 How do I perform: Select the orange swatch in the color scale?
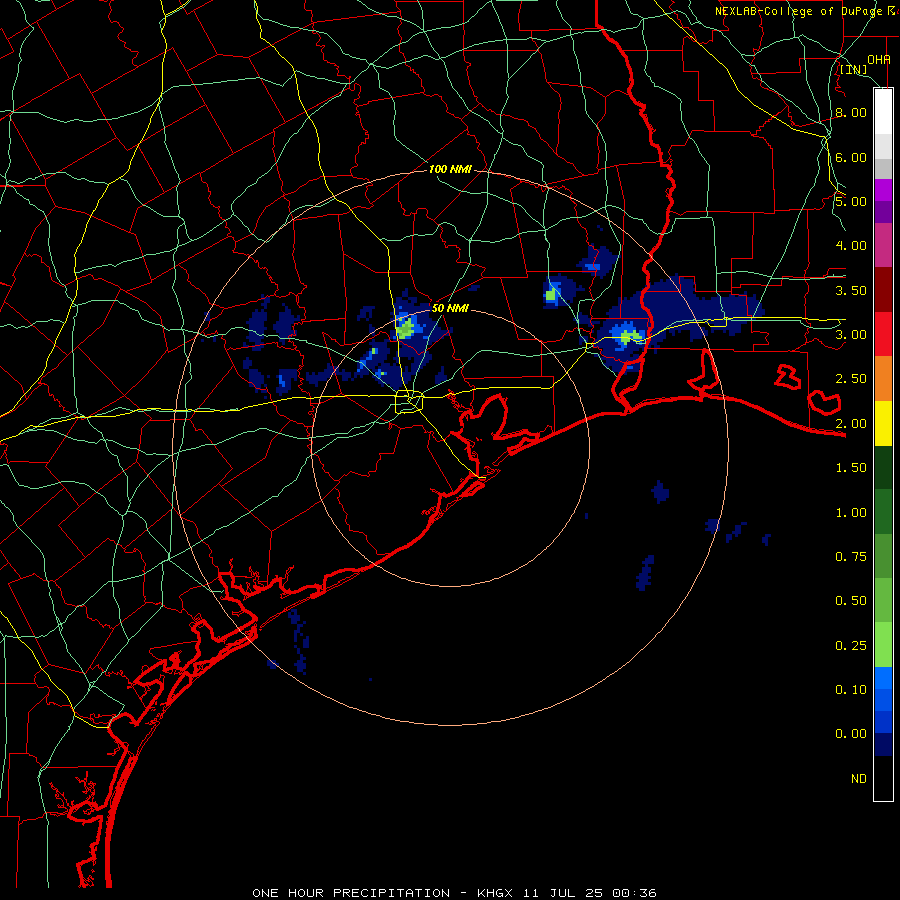(883, 379)
